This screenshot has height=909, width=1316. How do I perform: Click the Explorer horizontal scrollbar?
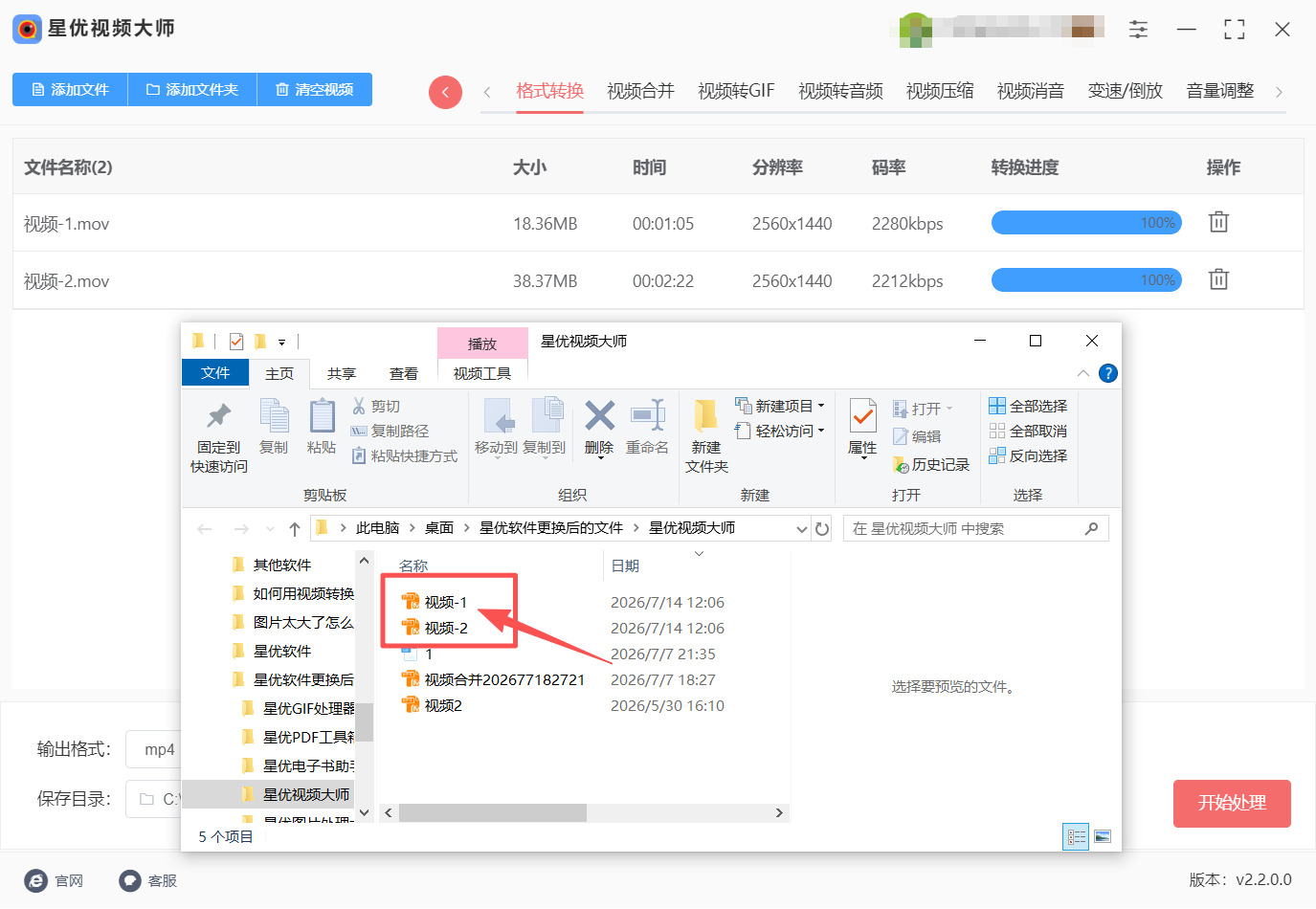492,812
